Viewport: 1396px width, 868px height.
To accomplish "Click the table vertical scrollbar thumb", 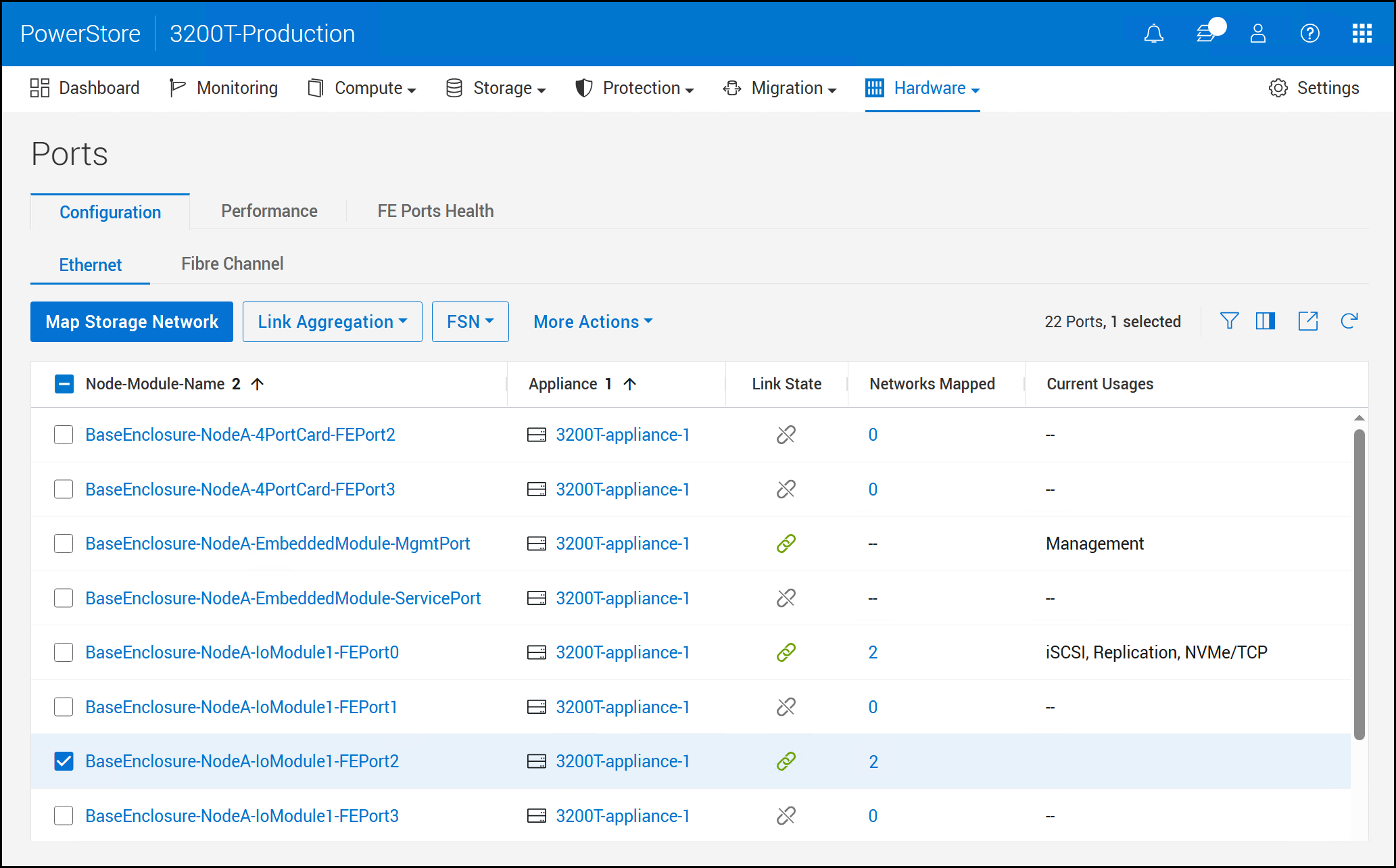I will pos(1359,585).
